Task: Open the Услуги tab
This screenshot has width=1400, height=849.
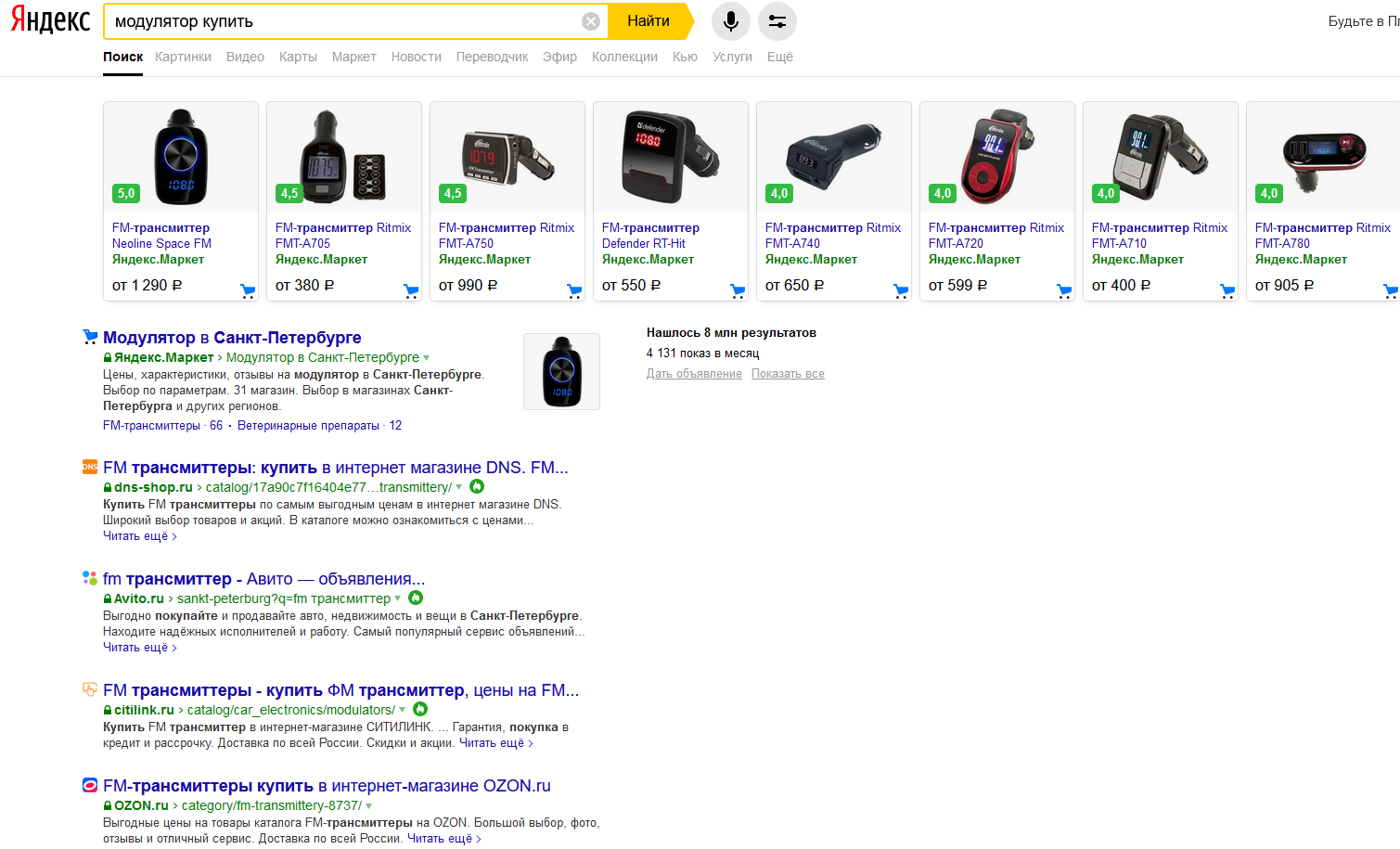Action: [x=732, y=57]
